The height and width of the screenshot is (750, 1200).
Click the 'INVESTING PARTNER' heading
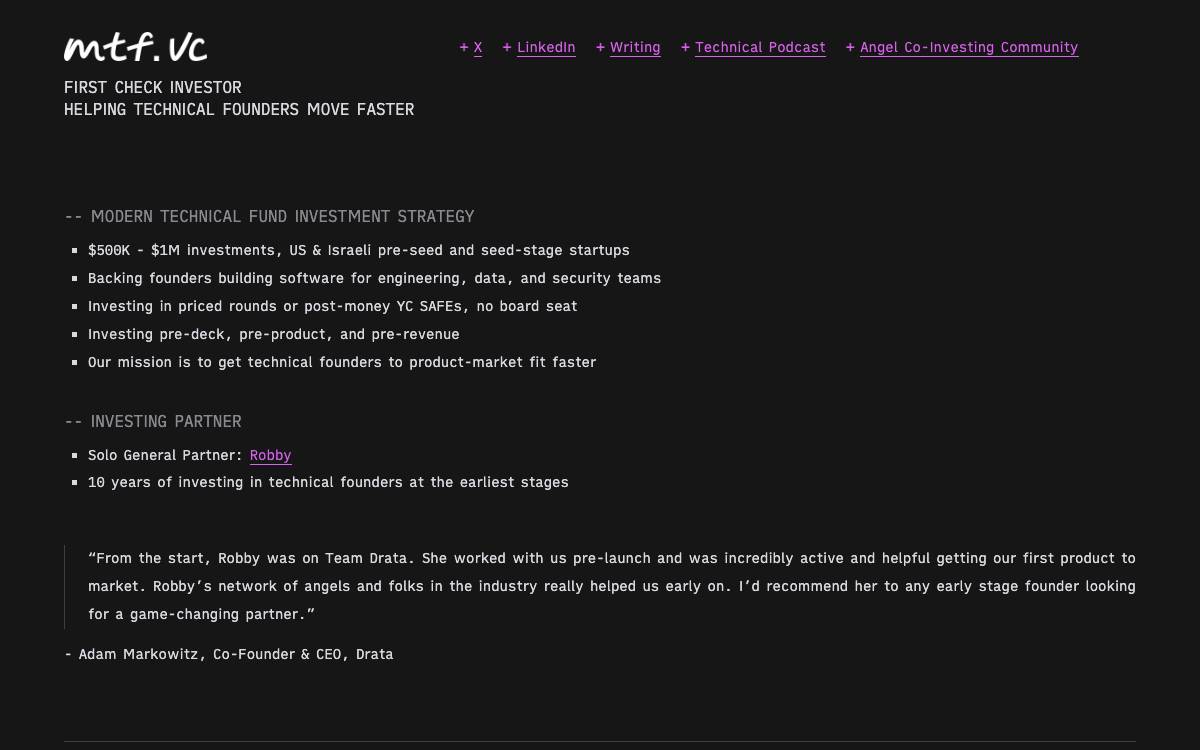(153, 421)
